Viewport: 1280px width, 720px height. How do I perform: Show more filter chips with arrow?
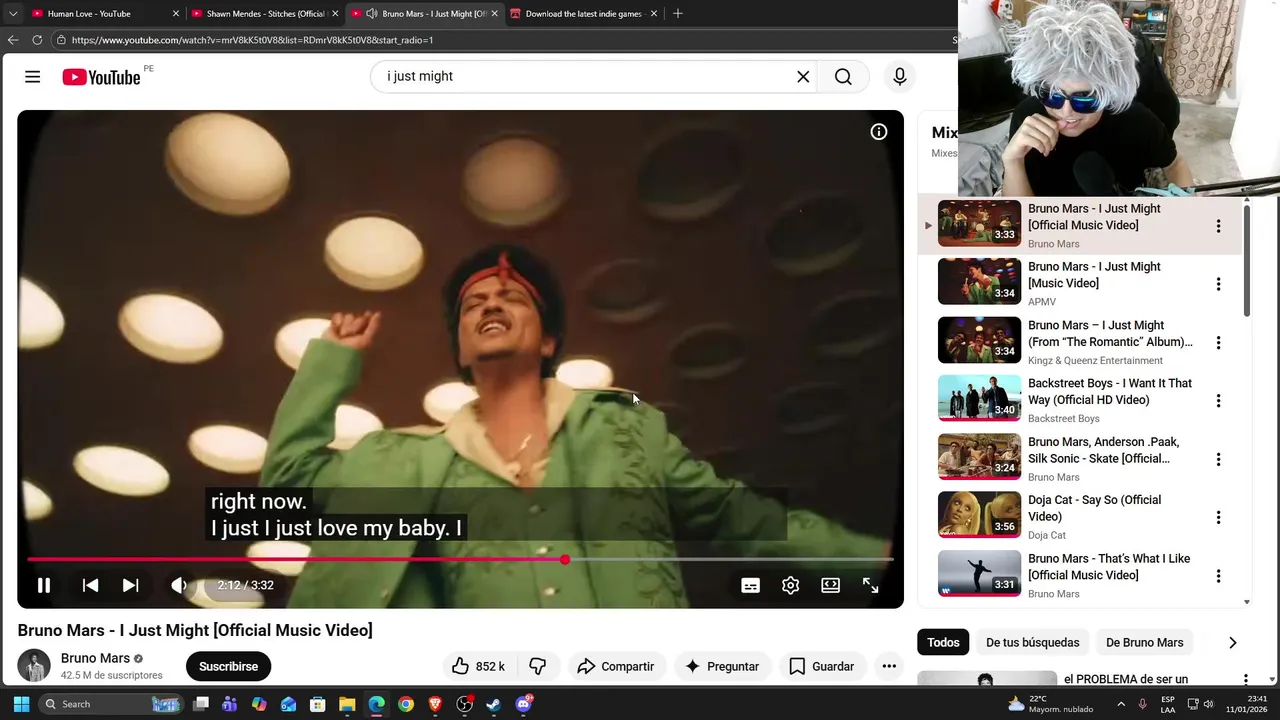[x=1232, y=643]
